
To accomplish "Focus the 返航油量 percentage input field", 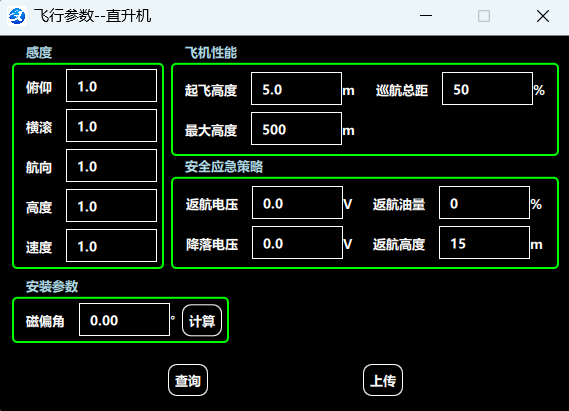I will (x=484, y=202).
